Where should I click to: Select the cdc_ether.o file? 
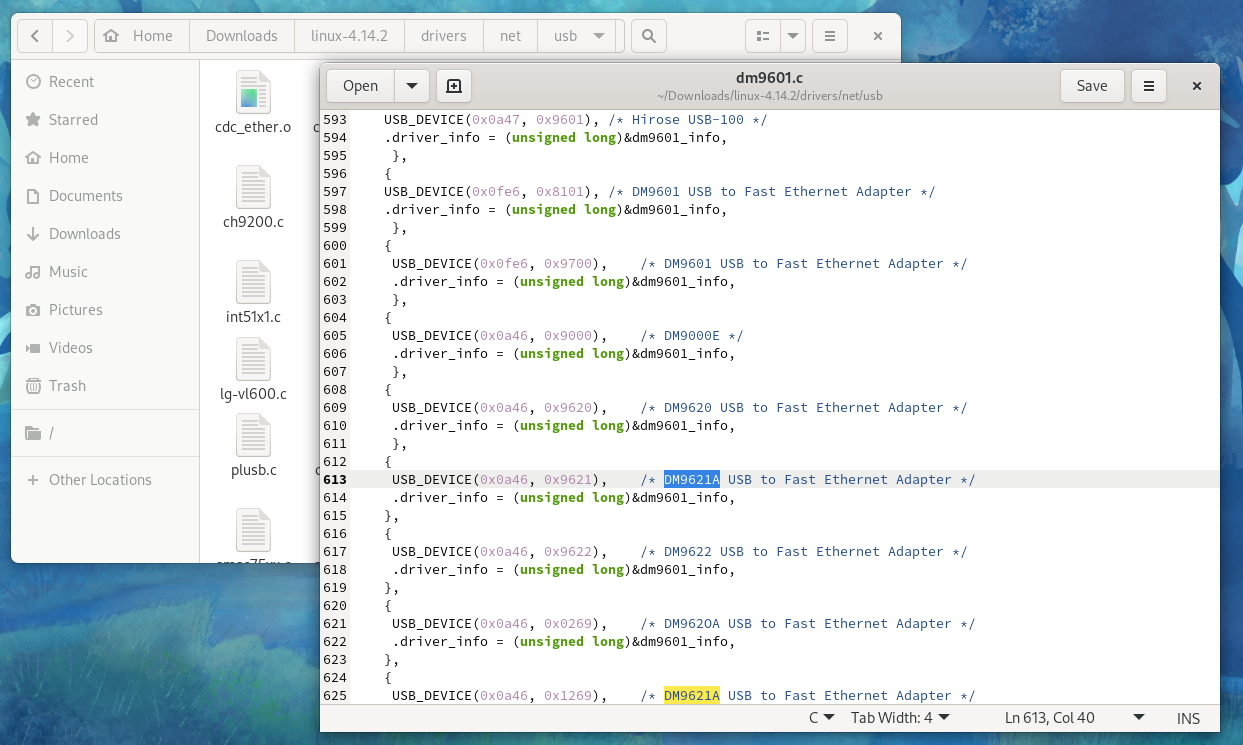(x=253, y=104)
